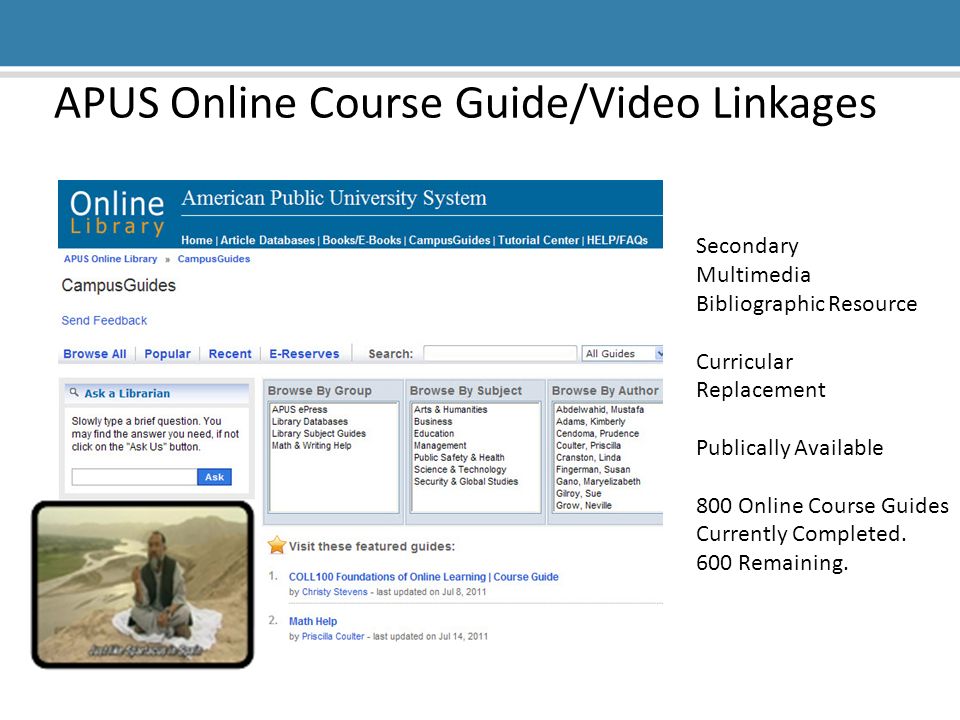960x720 pixels.
Task: Switch to the Popular tab
Action: click(167, 354)
